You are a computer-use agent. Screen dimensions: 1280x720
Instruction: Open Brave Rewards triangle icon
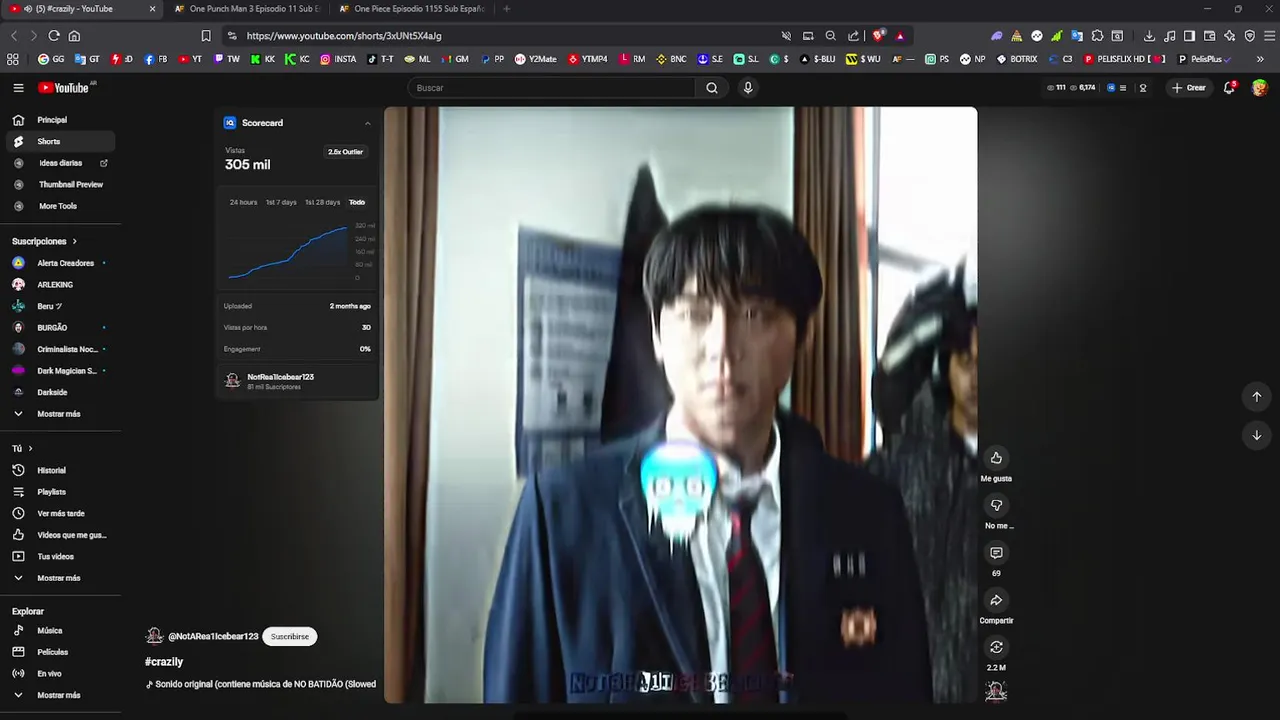pos(900,36)
